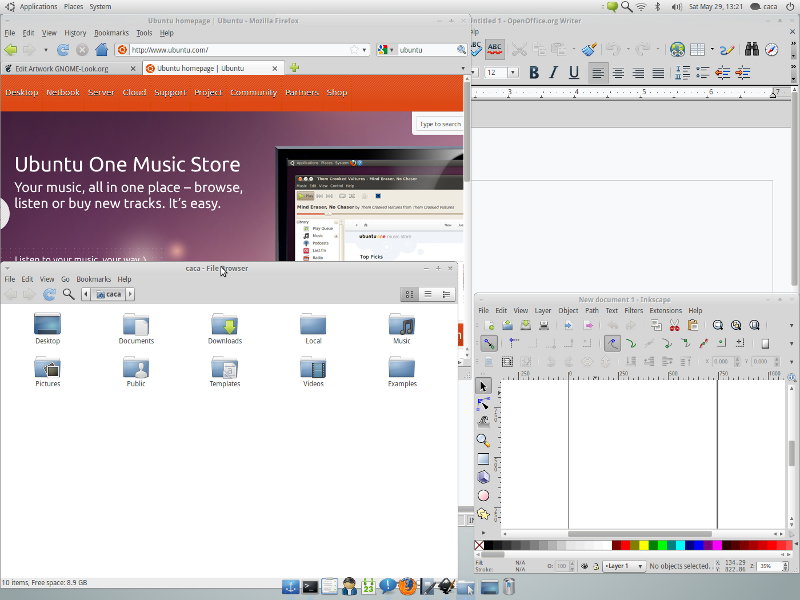Select the ellipse tool in Inkscape
Image resolution: width=800 pixels, height=600 pixels.
point(483,495)
